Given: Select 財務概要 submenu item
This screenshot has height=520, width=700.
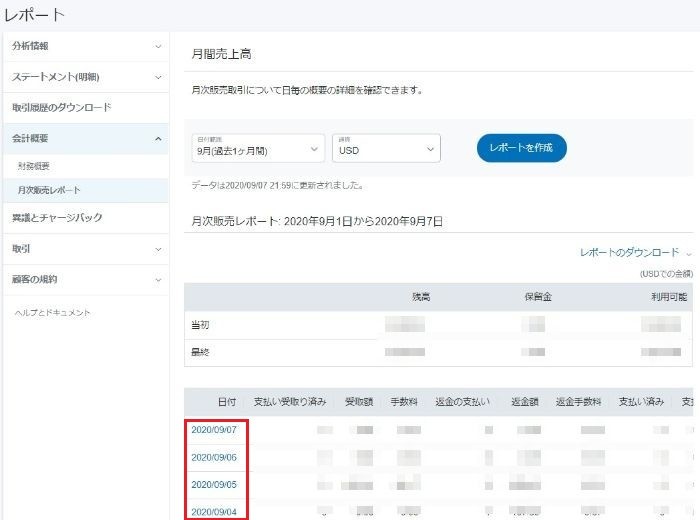Looking at the screenshot, I should (x=33, y=166).
